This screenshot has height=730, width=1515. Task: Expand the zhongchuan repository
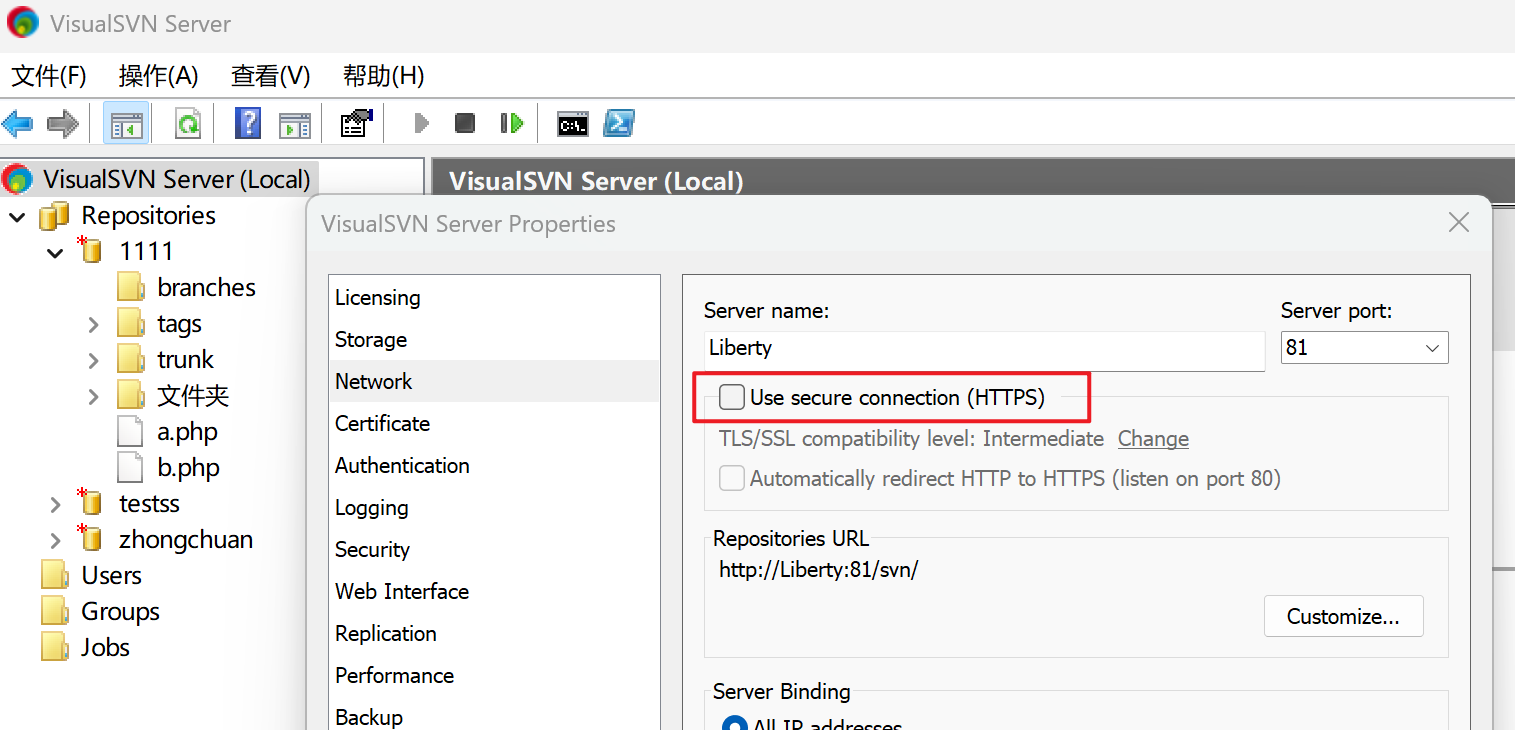[56, 540]
